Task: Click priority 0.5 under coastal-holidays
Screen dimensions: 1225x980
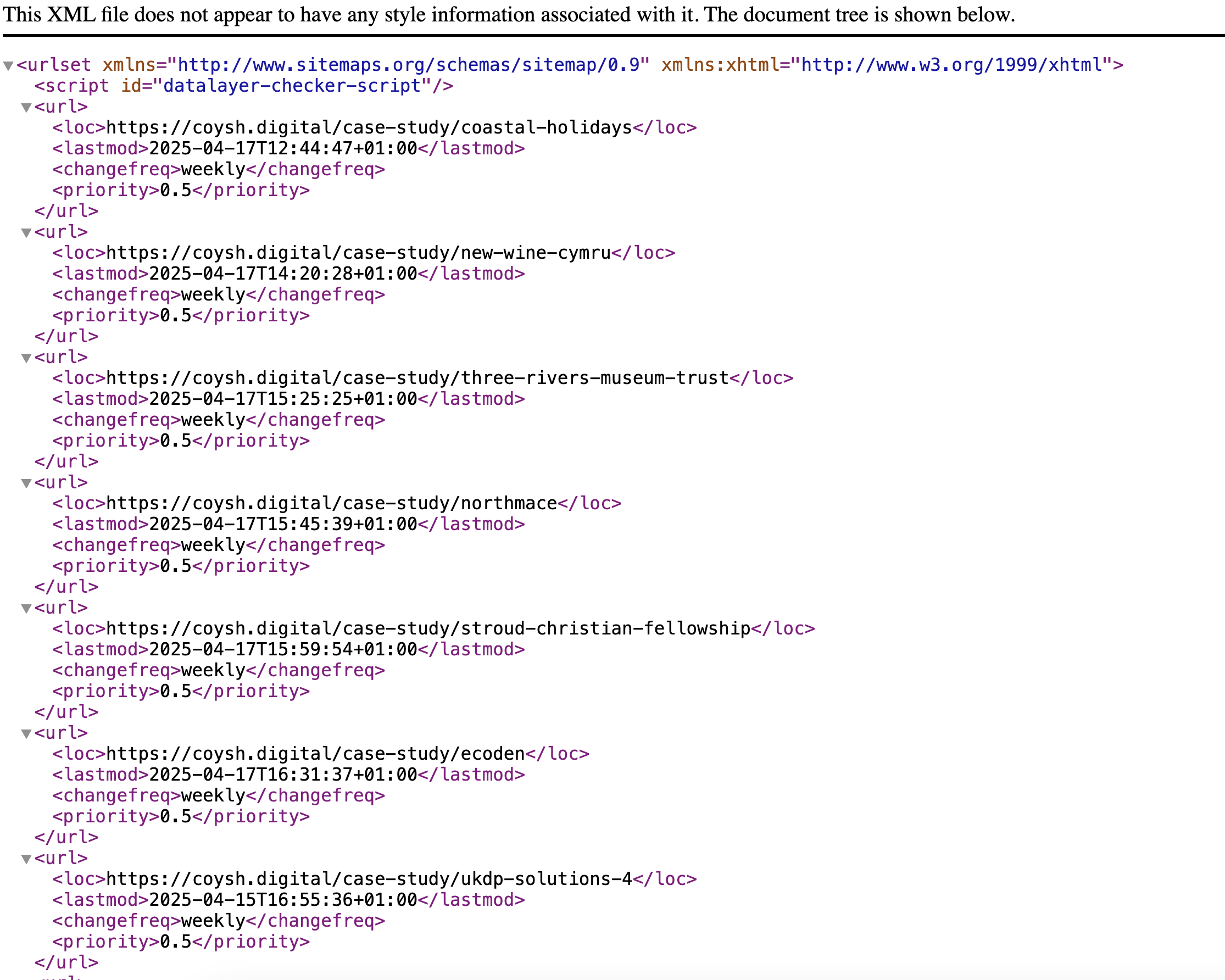Action: click(x=176, y=190)
